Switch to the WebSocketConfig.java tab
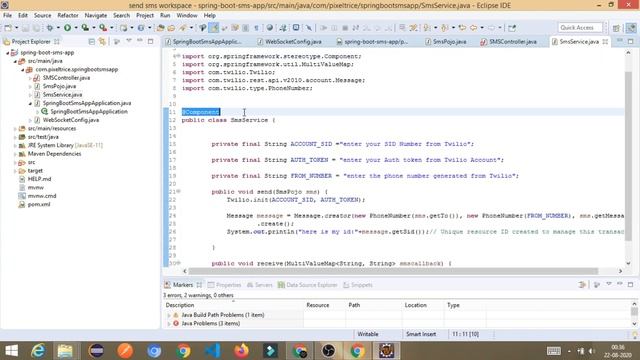Screen dimensions: 640x360 pos(289,42)
